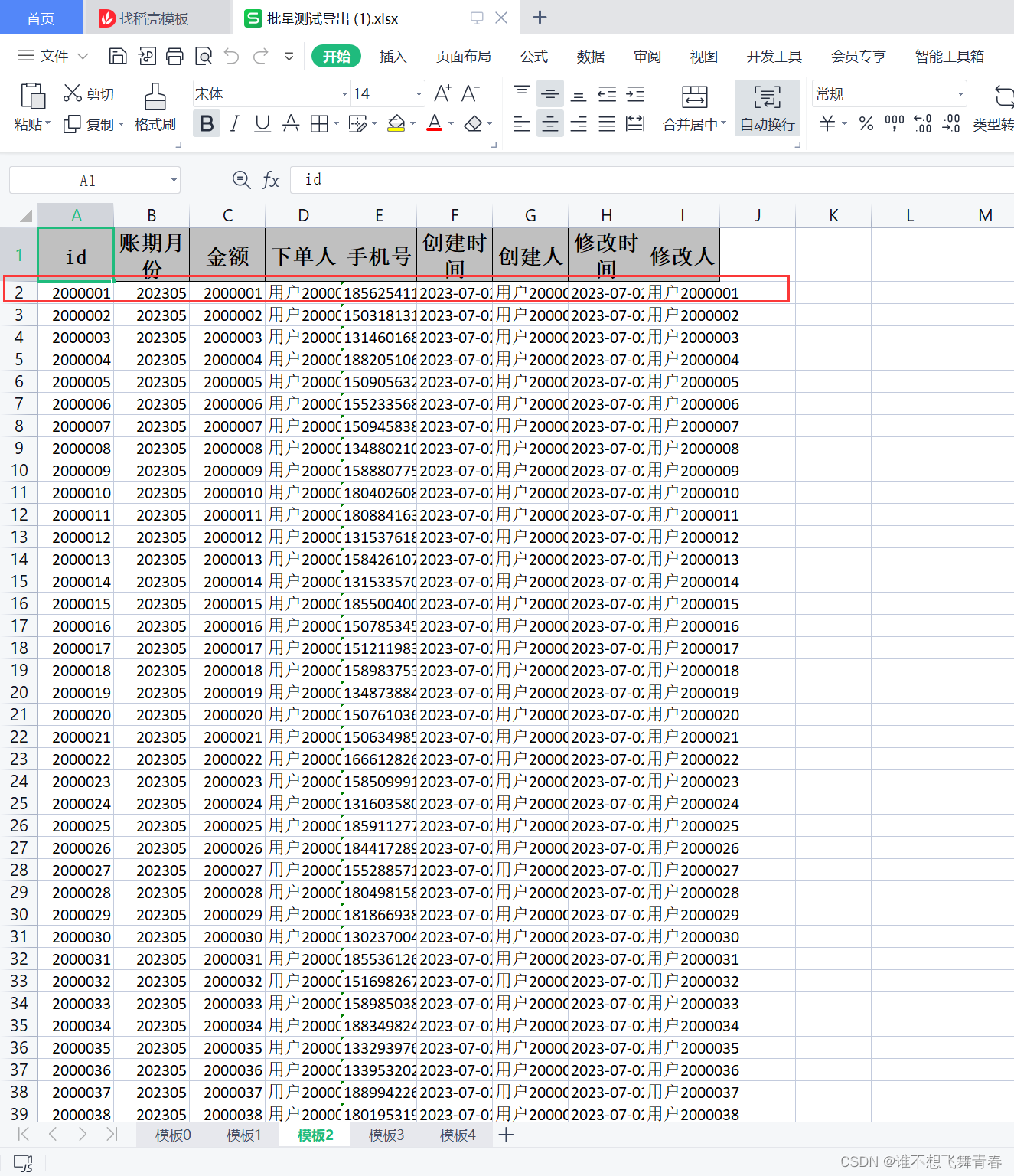The height and width of the screenshot is (1176, 1014).
Task: Select the Format Painter brush
Action: point(155,97)
